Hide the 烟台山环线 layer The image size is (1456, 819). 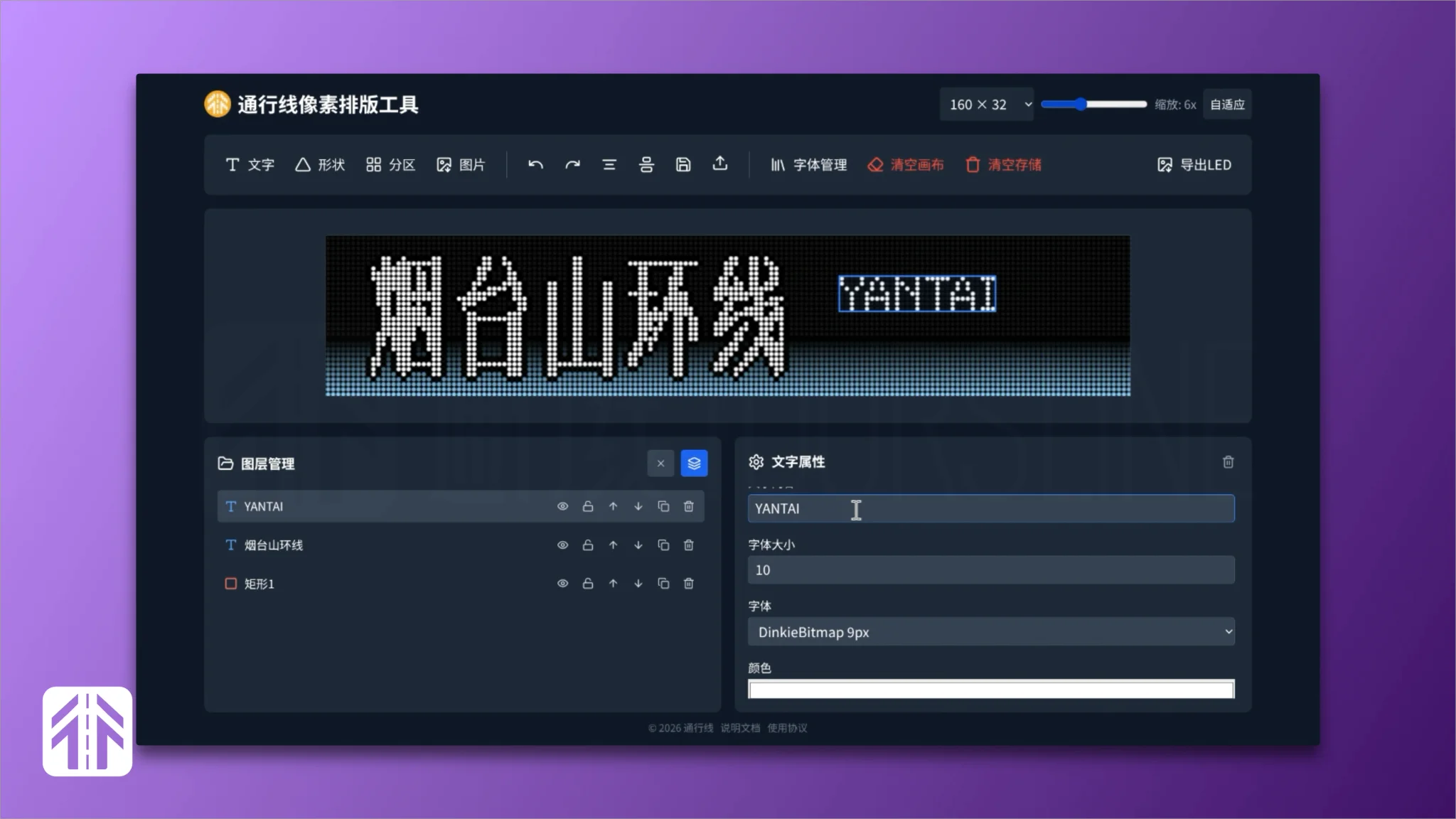click(562, 545)
